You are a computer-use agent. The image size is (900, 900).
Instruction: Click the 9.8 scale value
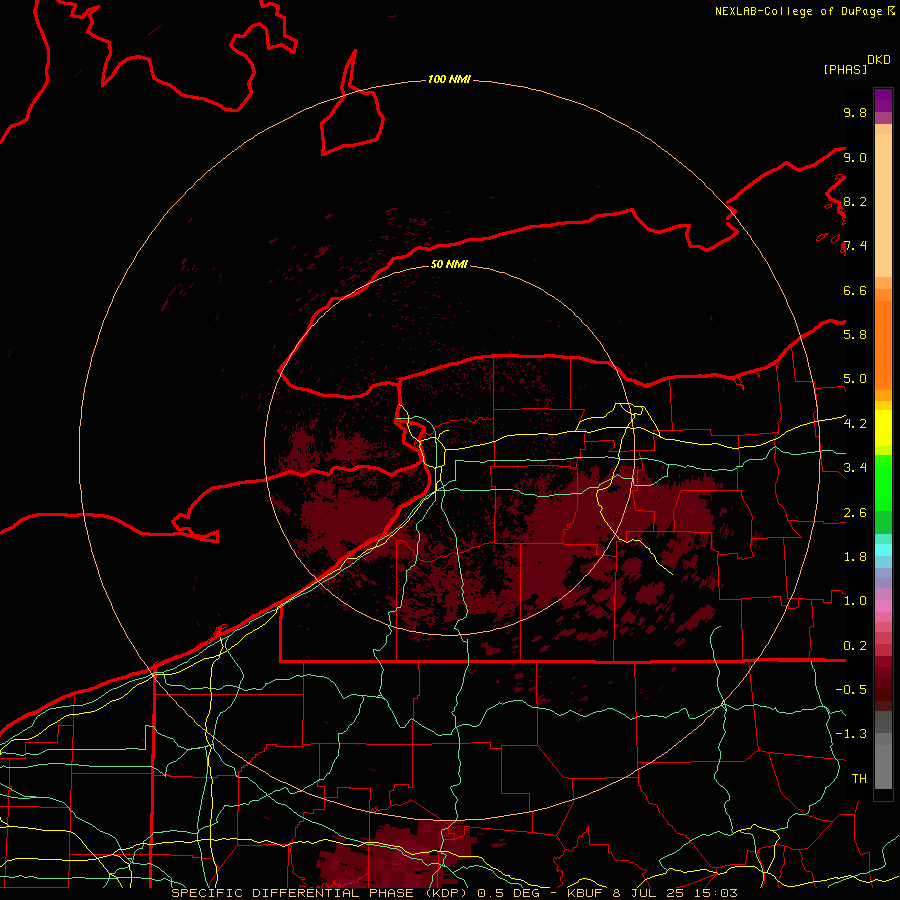coord(855,113)
